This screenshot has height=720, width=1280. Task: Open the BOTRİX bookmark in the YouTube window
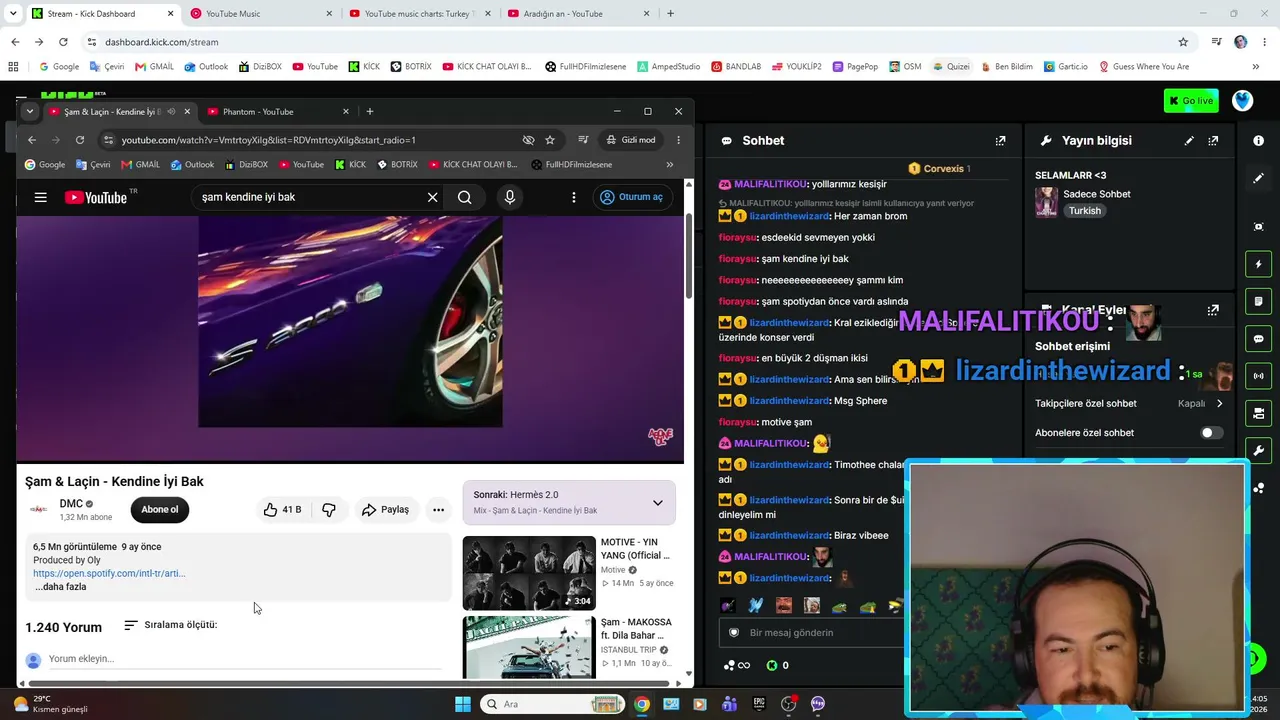click(x=398, y=165)
